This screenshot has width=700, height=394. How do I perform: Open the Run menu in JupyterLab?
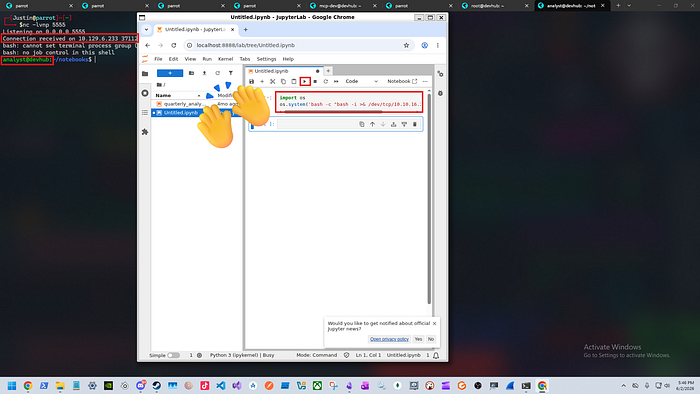(207, 59)
